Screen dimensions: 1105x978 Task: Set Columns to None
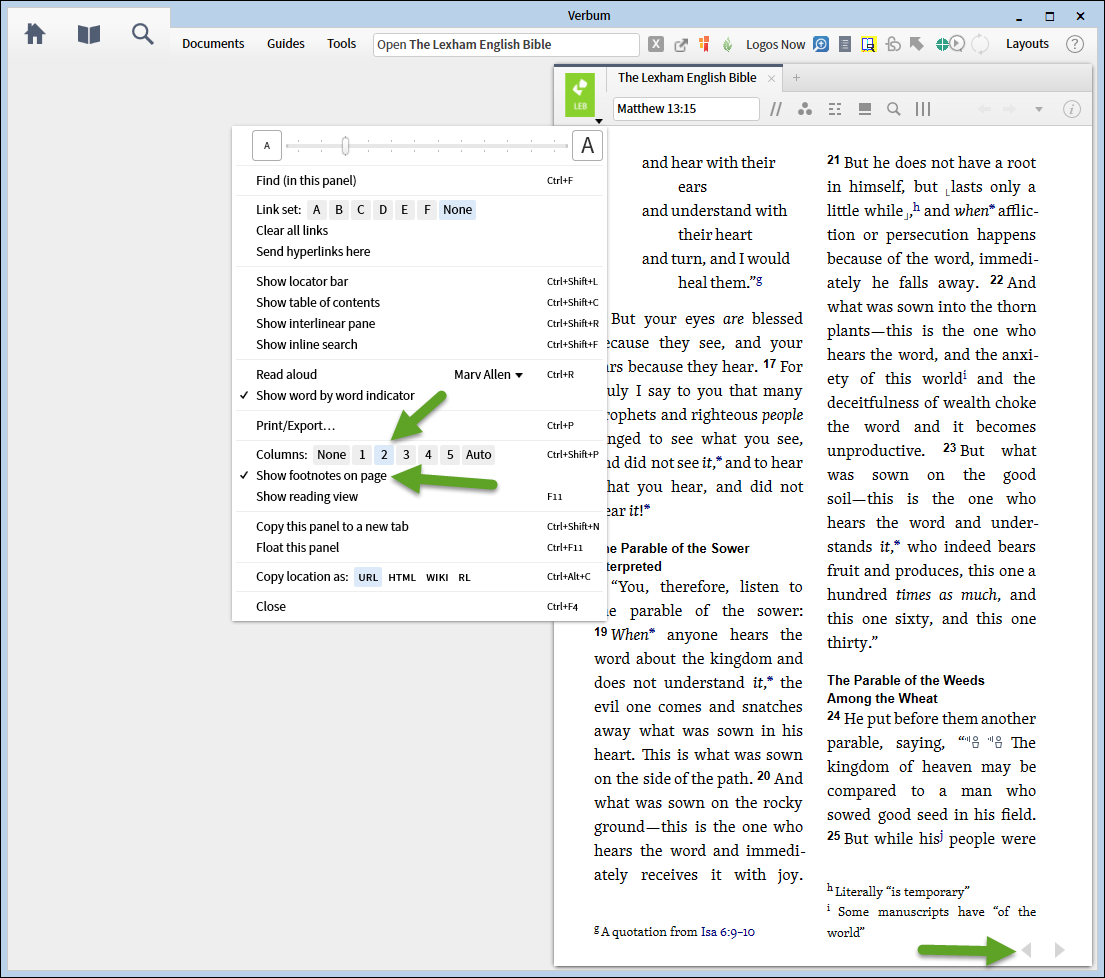[331, 455]
